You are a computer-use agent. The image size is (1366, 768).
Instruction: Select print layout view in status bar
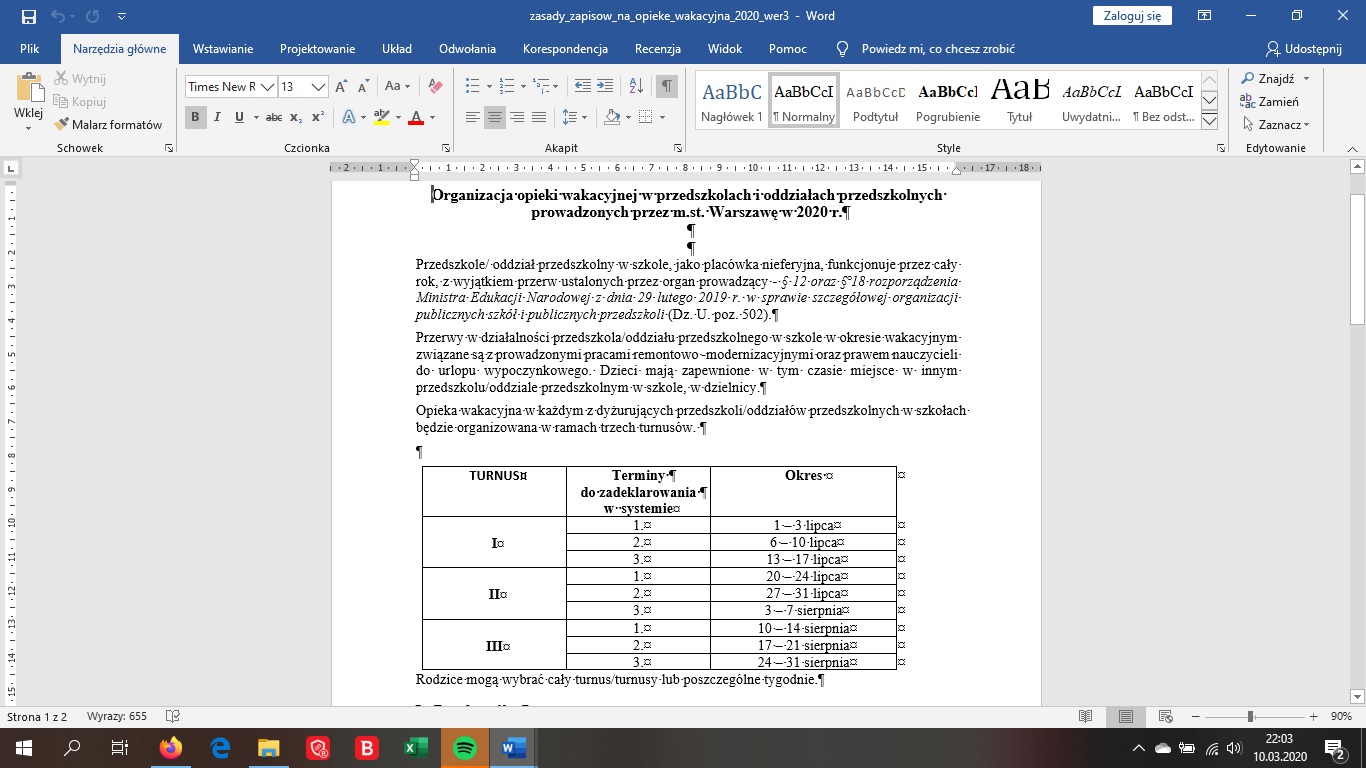pyautogui.click(x=1126, y=717)
